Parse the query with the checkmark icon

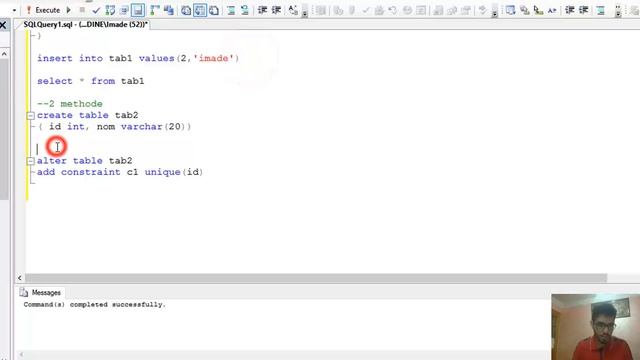pos(96,10)
